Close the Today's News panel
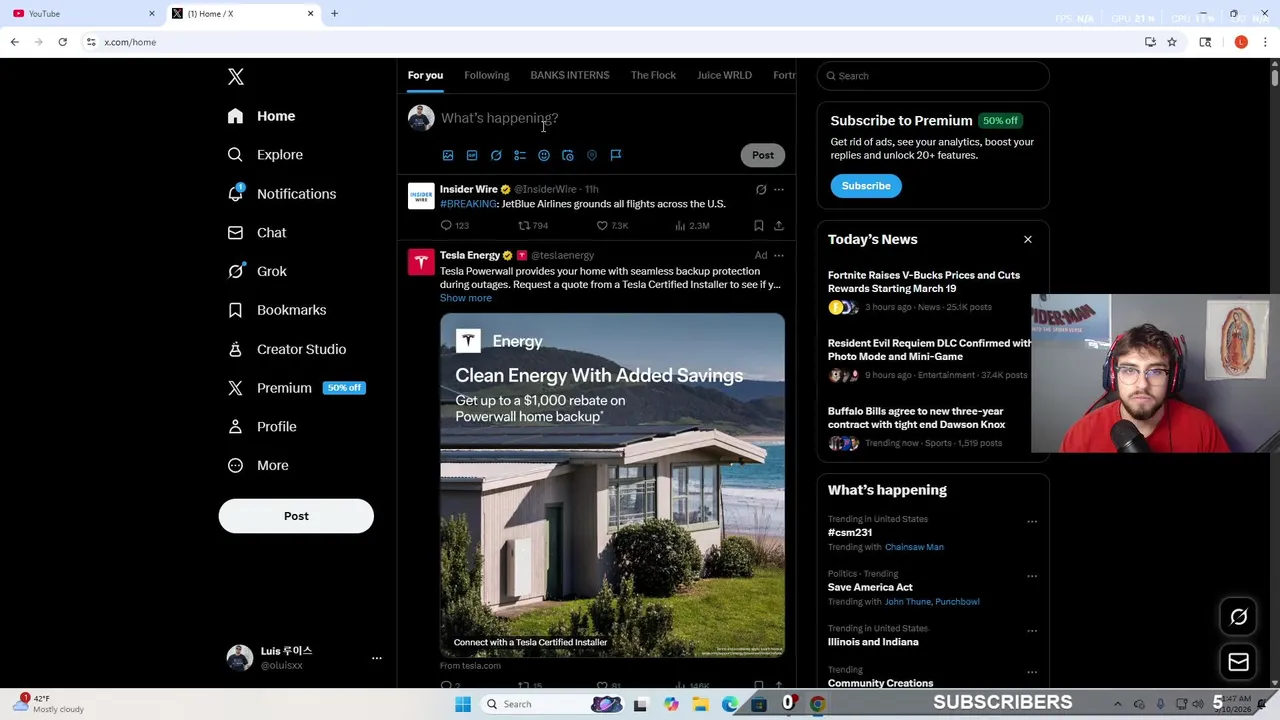The height and width of the screenshot is (720, 1280). click(x=1027, y=240)
